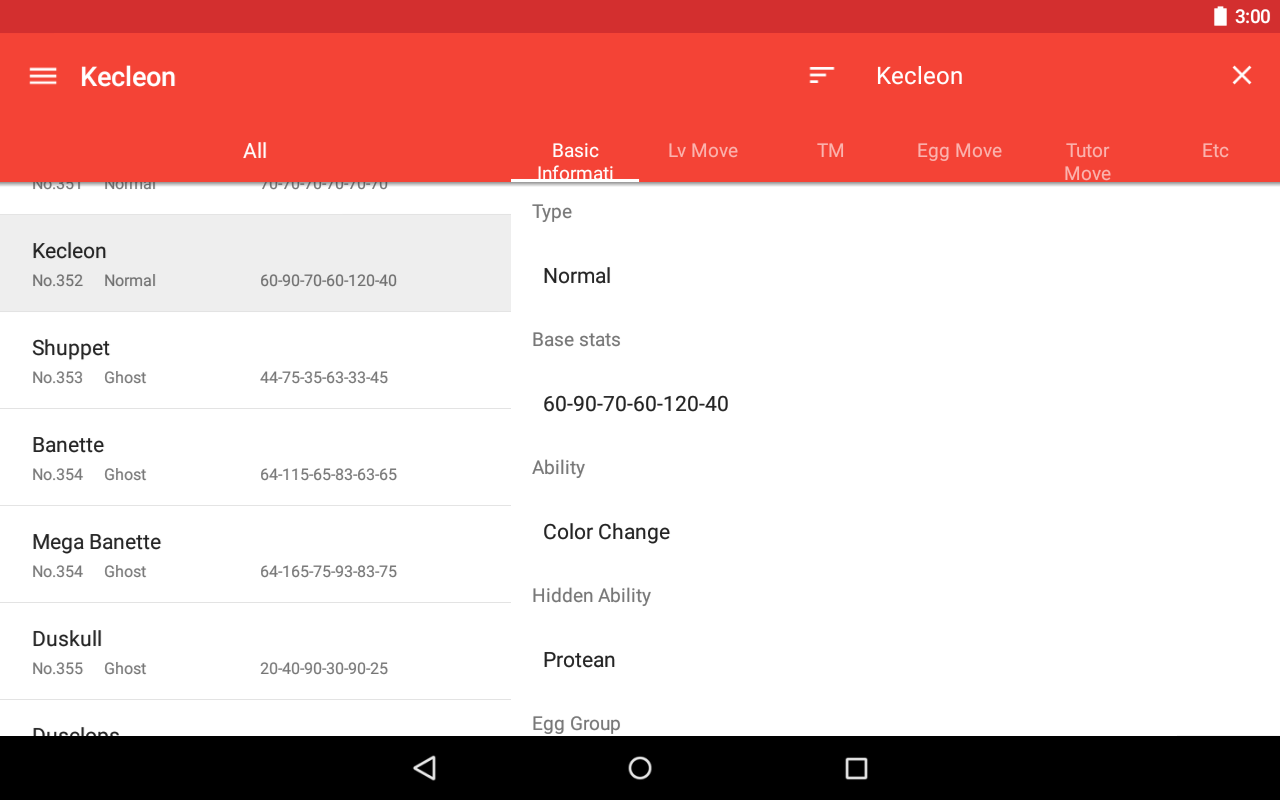Tap No.355 under Duskull
Image resolution: width=1280 pixels, height=800 pixels.
point(57,669)
